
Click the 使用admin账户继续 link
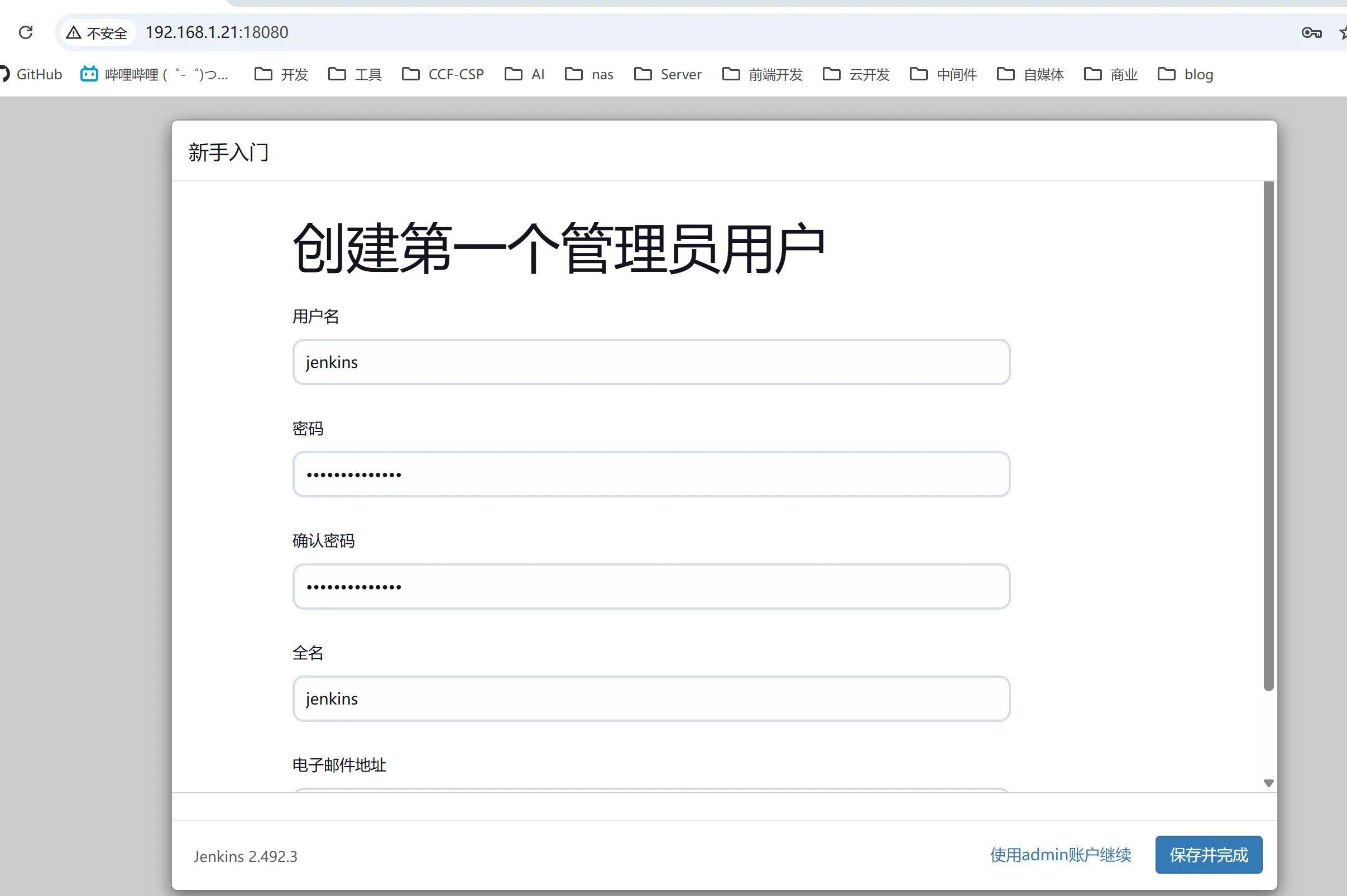click(1060, 854)
